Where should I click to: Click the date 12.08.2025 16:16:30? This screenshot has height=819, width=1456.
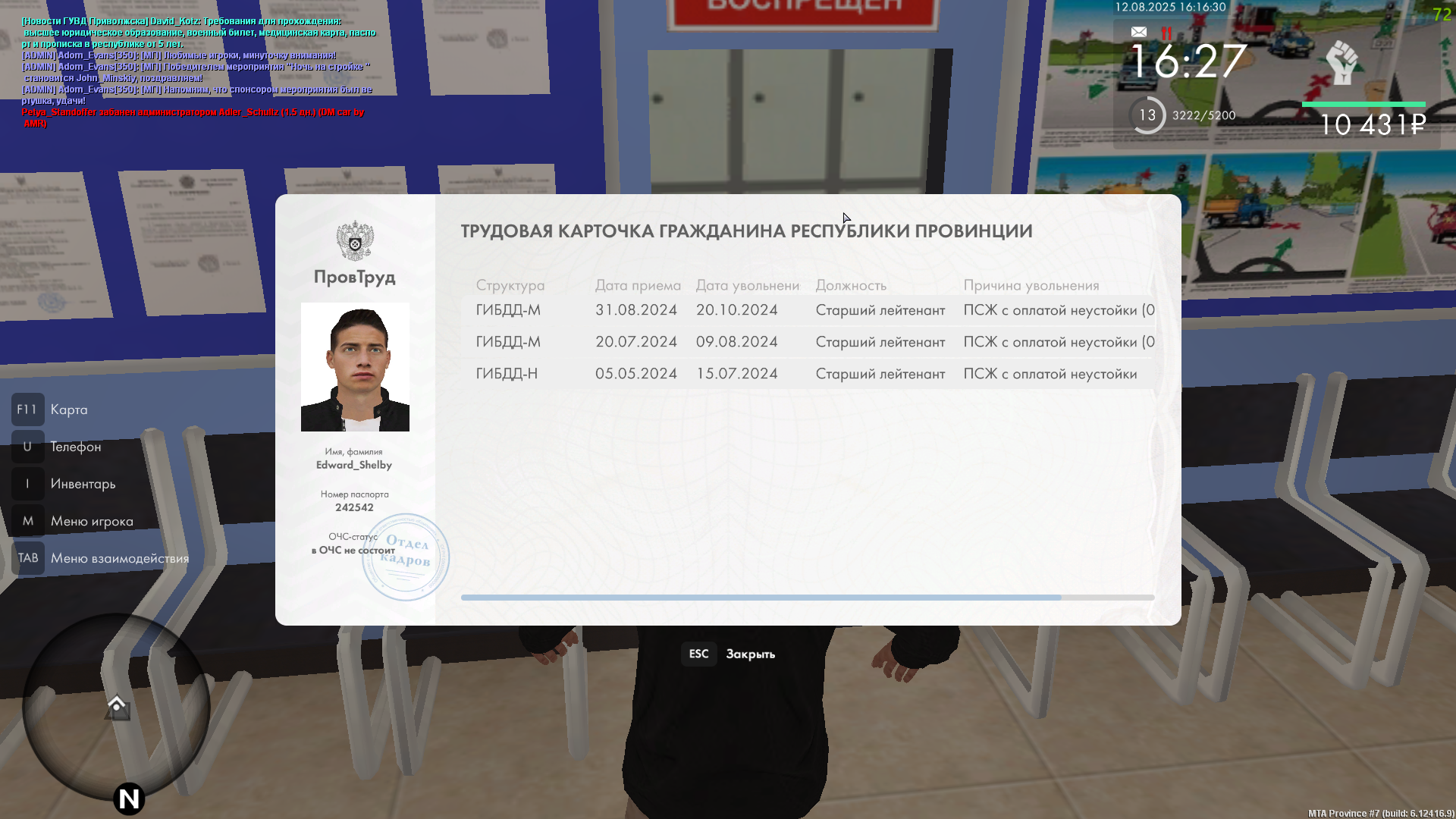click(1170, 7)
